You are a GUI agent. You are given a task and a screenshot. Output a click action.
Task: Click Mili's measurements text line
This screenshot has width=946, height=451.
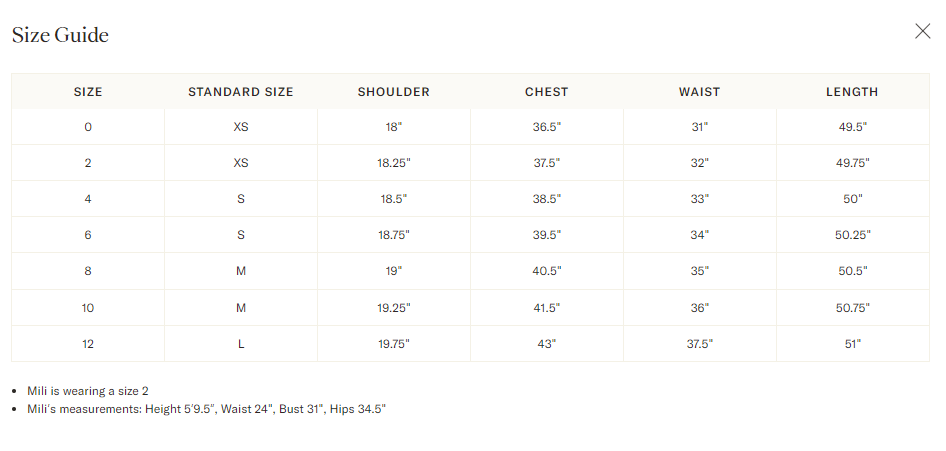[206, 409]
